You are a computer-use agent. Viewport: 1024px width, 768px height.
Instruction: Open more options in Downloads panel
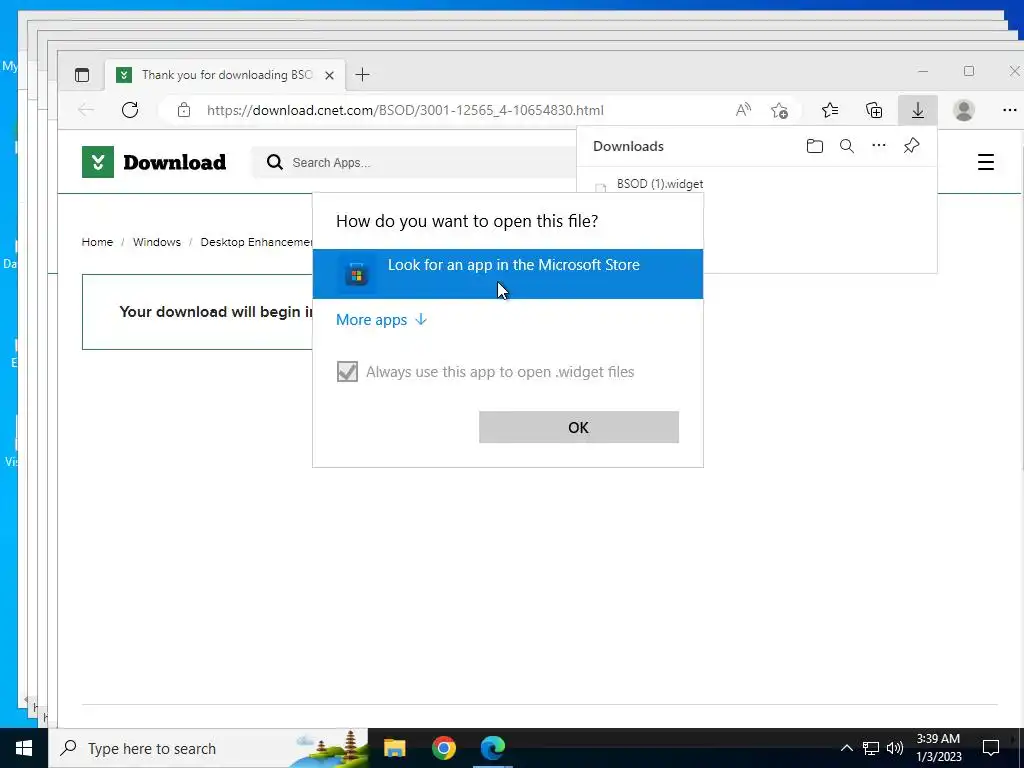pos(879,145)
